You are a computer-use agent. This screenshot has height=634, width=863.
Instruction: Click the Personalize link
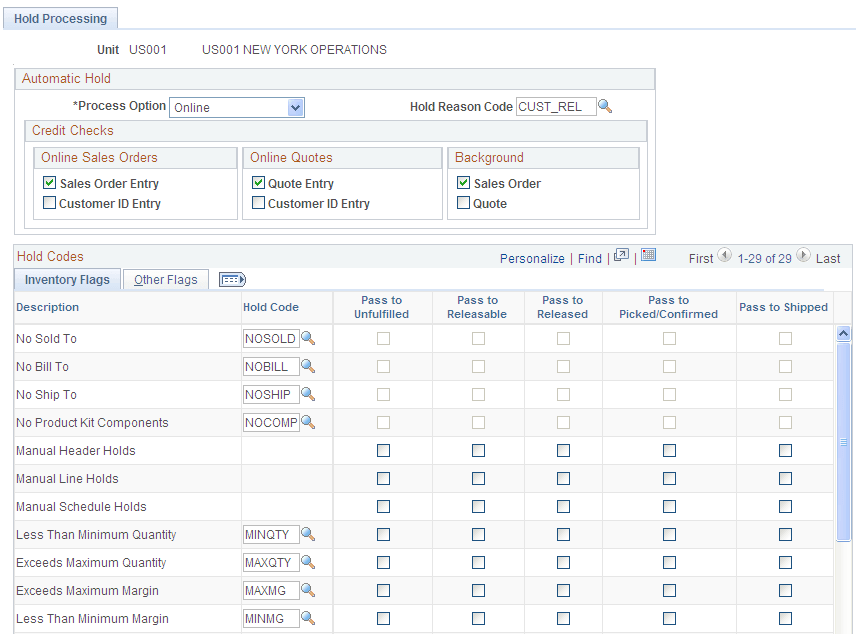coord(532,257)
